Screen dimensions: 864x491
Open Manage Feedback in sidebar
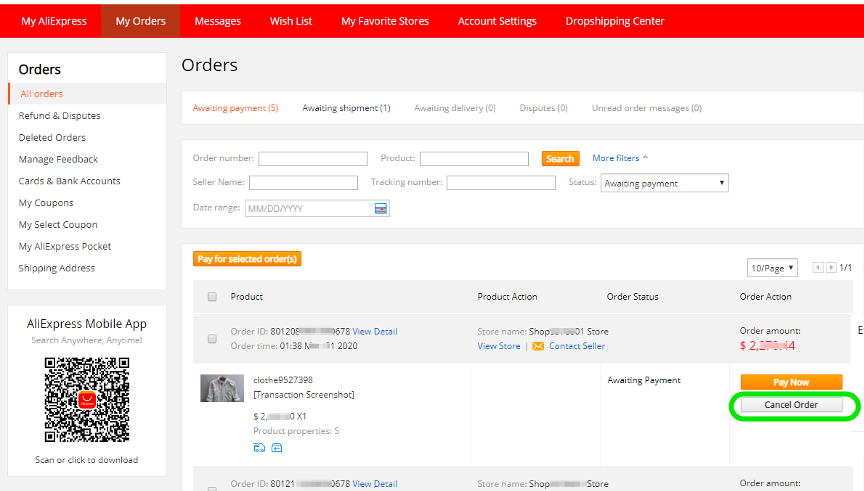click(58, 159)
